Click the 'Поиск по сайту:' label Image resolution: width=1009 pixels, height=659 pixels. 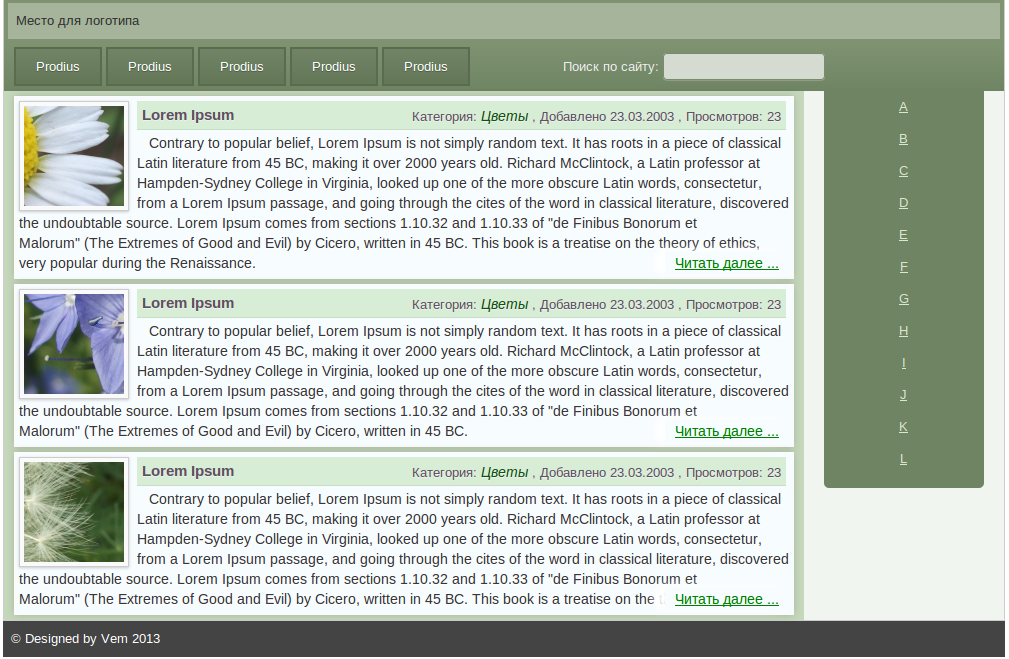[x=610, y=66]
